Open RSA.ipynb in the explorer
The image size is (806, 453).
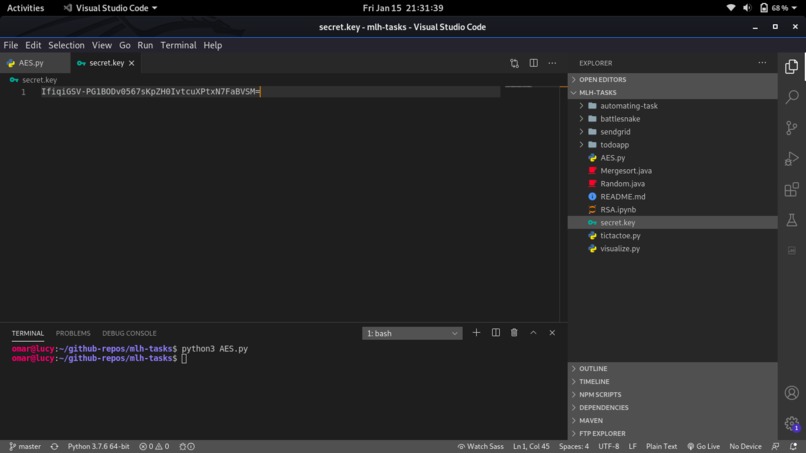coord(672,209)
